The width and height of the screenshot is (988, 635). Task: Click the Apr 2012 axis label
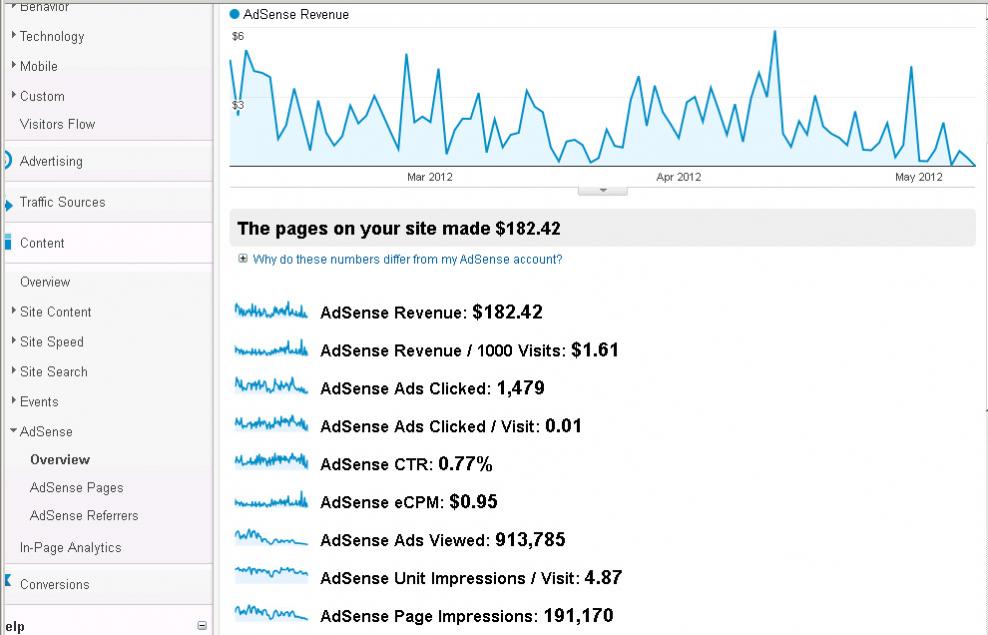coord(679,177)
